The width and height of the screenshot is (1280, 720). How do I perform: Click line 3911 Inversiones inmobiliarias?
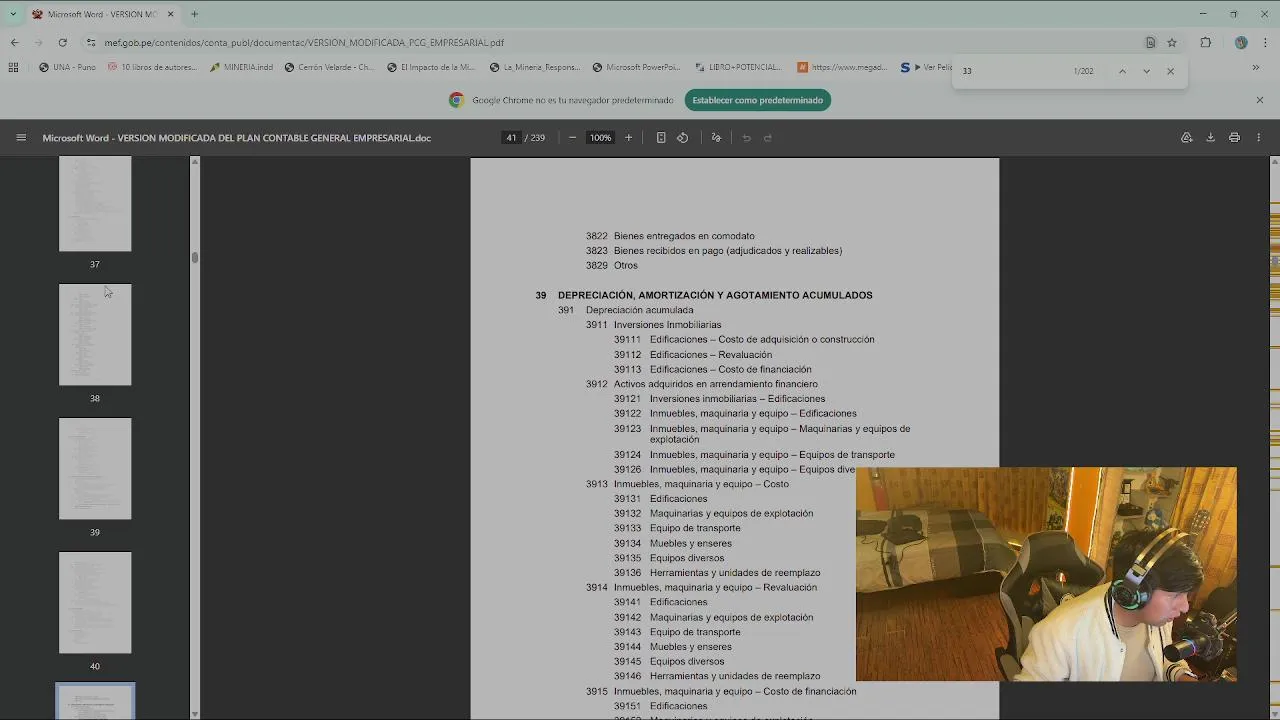653,325
